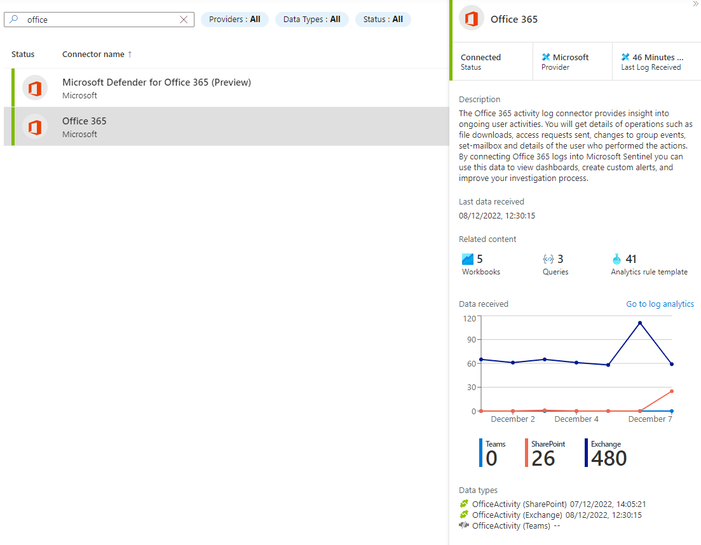Image resolution: width=701 pixels, height=545 pixels.
Task: Open the Status filter dropdown
Action: coord(383,19)
